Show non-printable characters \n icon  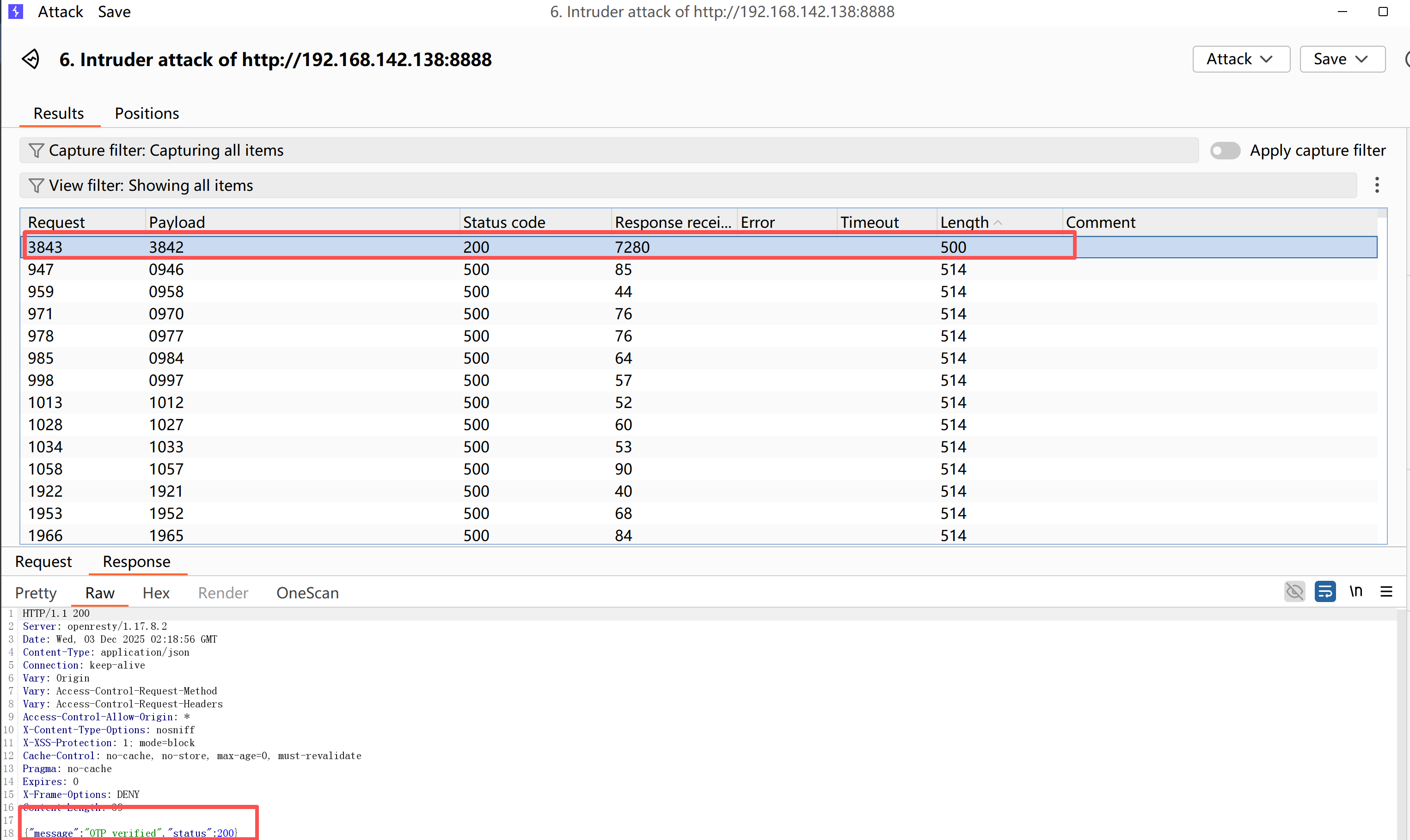[1355, 592]
